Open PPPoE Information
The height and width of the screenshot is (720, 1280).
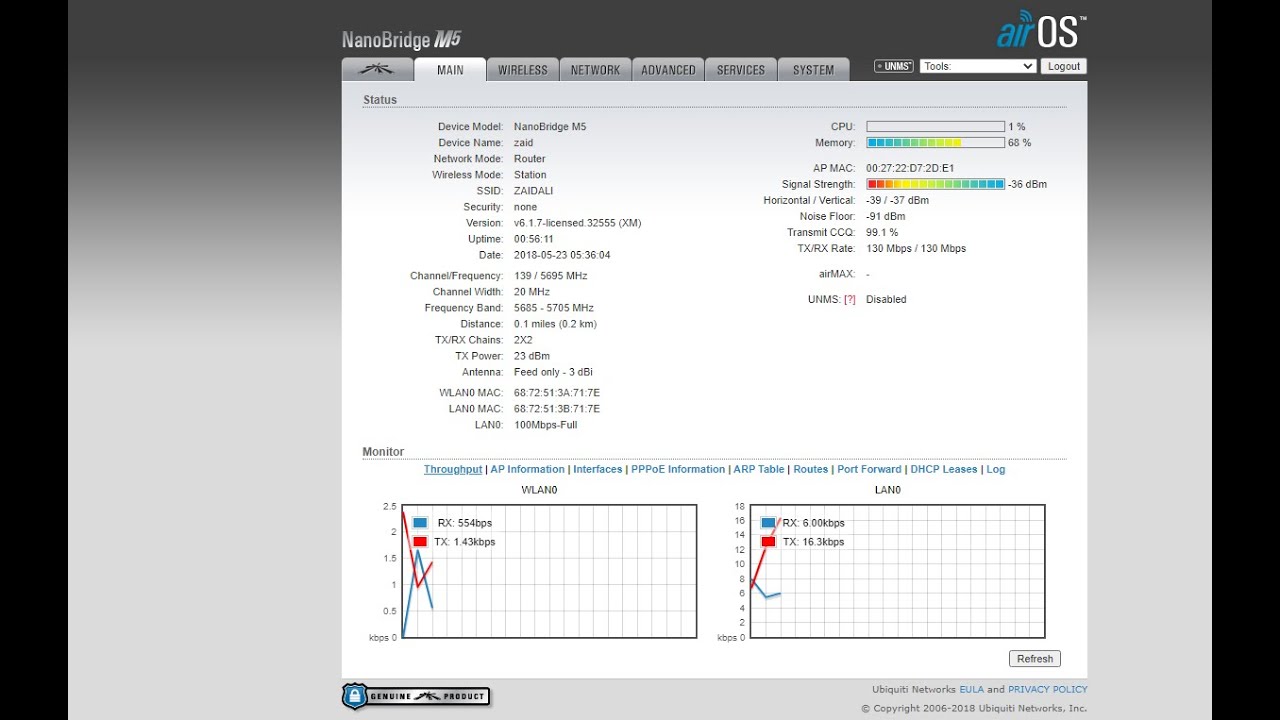678,469
